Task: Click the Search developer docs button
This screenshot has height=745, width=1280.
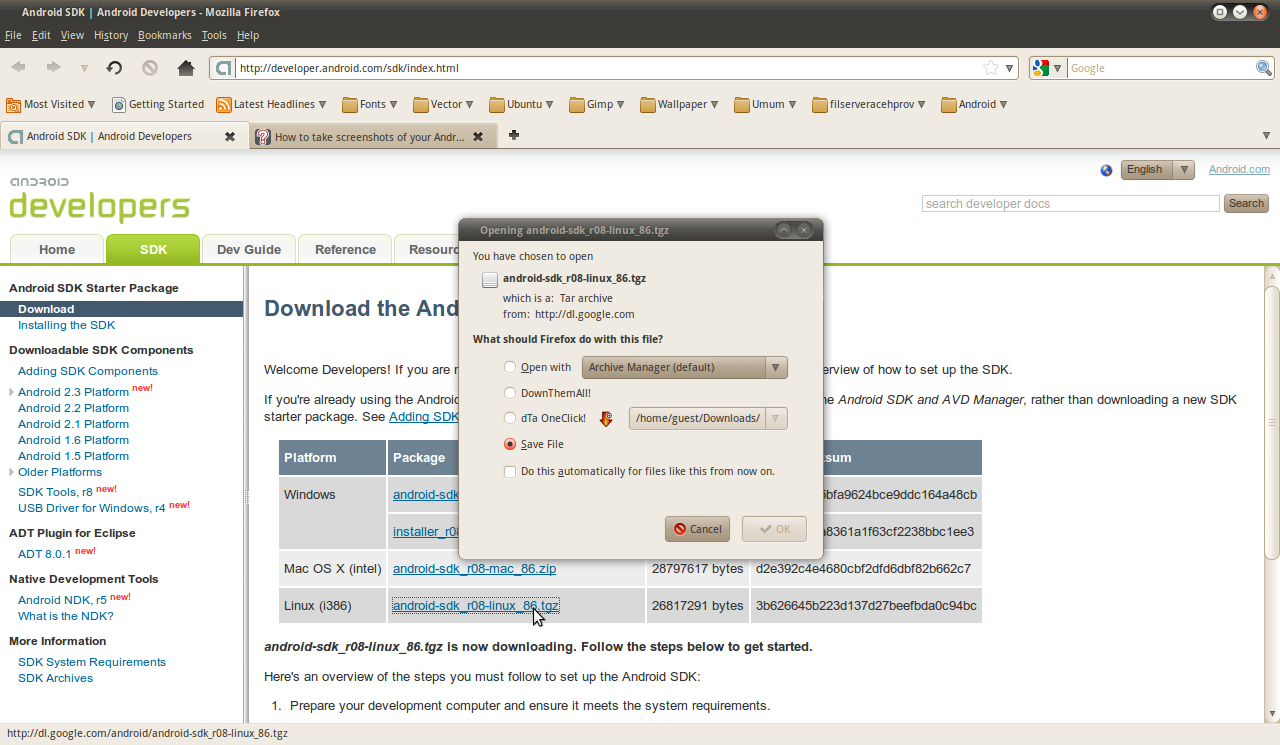Action: coord(1246,203)
